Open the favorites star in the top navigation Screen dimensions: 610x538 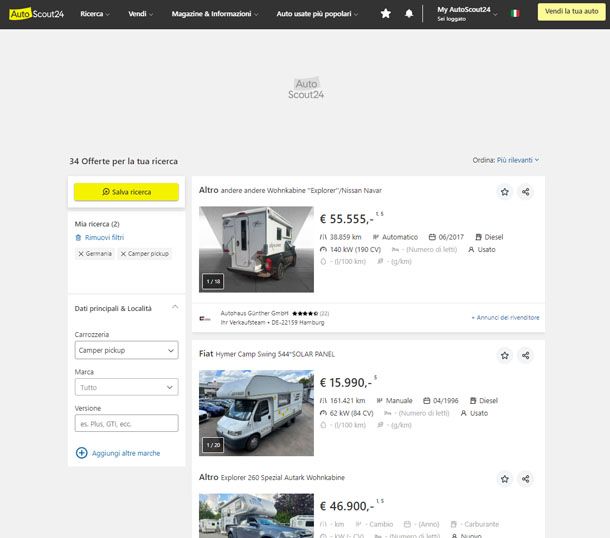(x=386, y=14)
